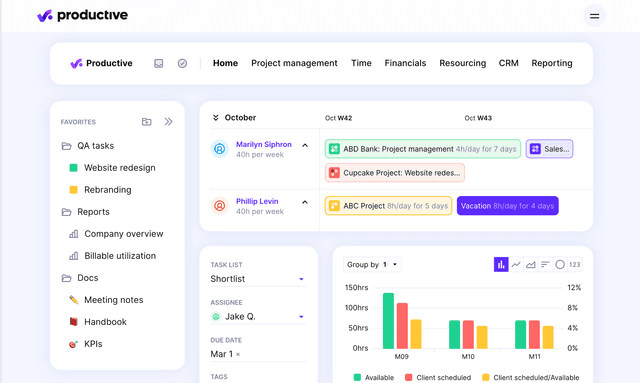Open the Sales... booking chip
The image size is (640, 383).
point(549,149)
